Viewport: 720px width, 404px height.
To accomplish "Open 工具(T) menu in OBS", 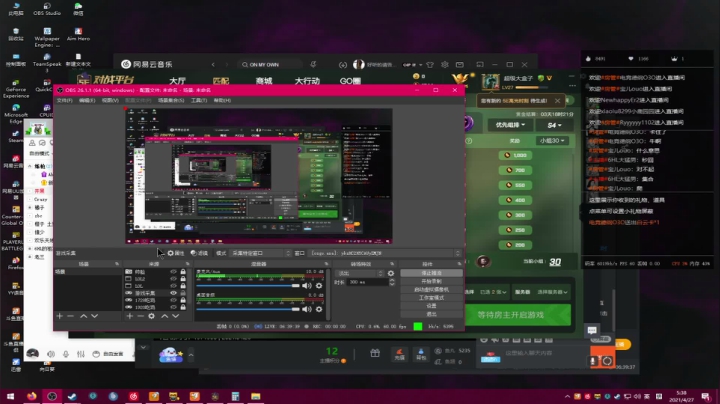I will tap(199, 100).
